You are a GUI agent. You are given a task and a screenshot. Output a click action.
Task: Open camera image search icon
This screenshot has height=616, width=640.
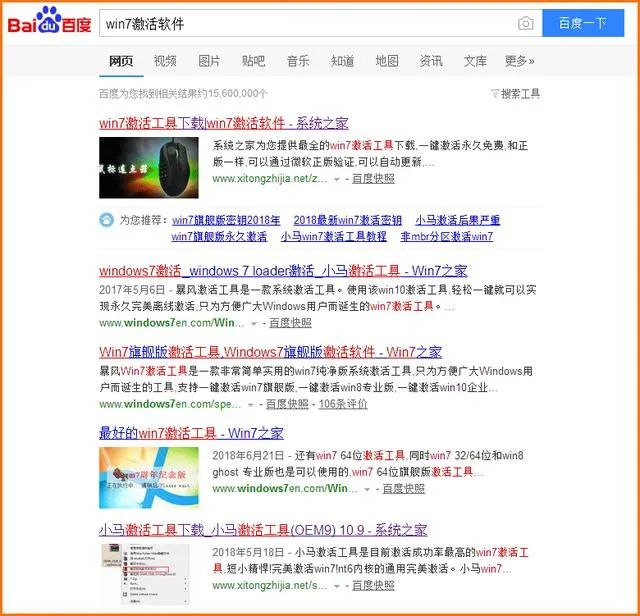tap(525, 23)
